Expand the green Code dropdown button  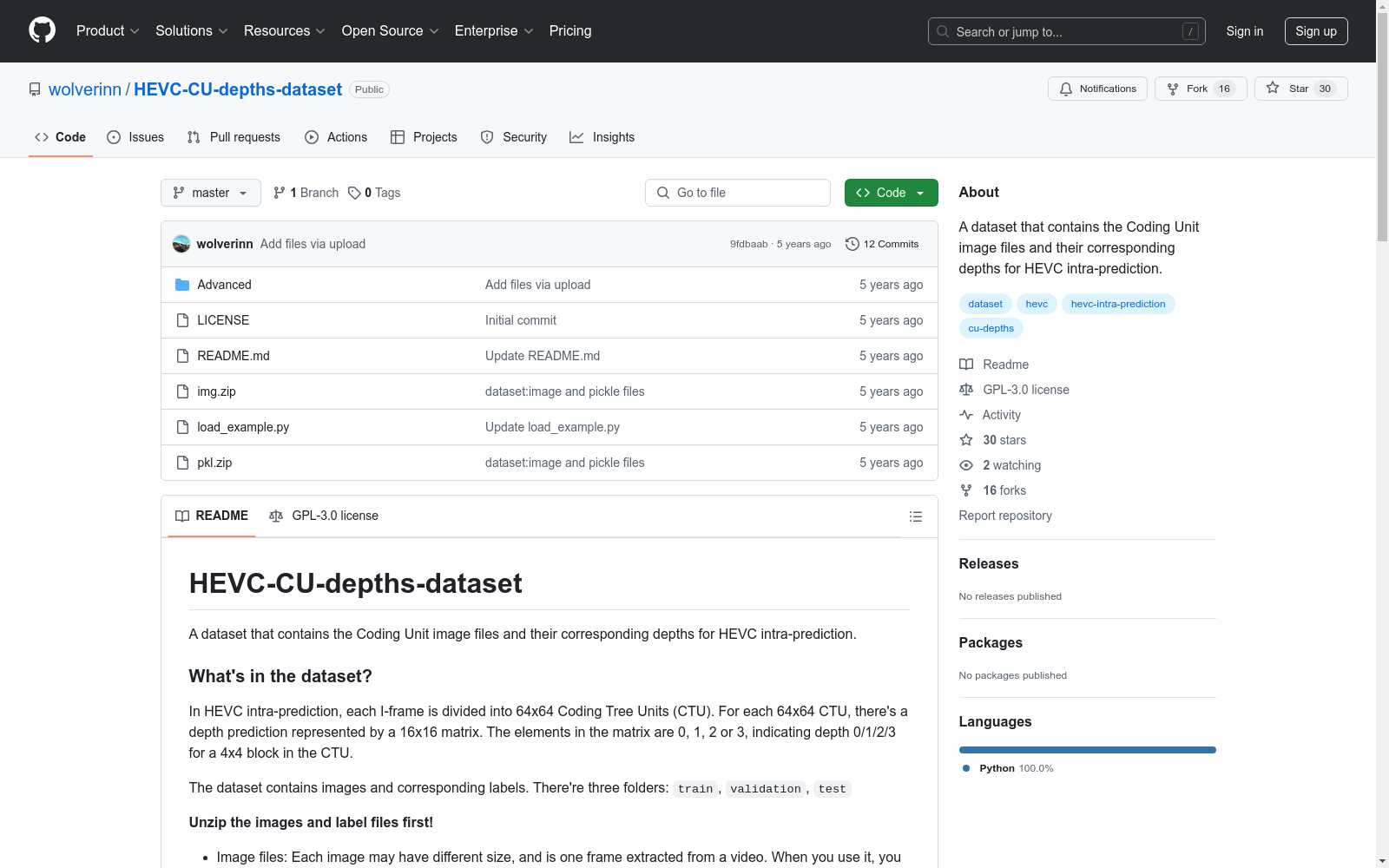point(891,193)
